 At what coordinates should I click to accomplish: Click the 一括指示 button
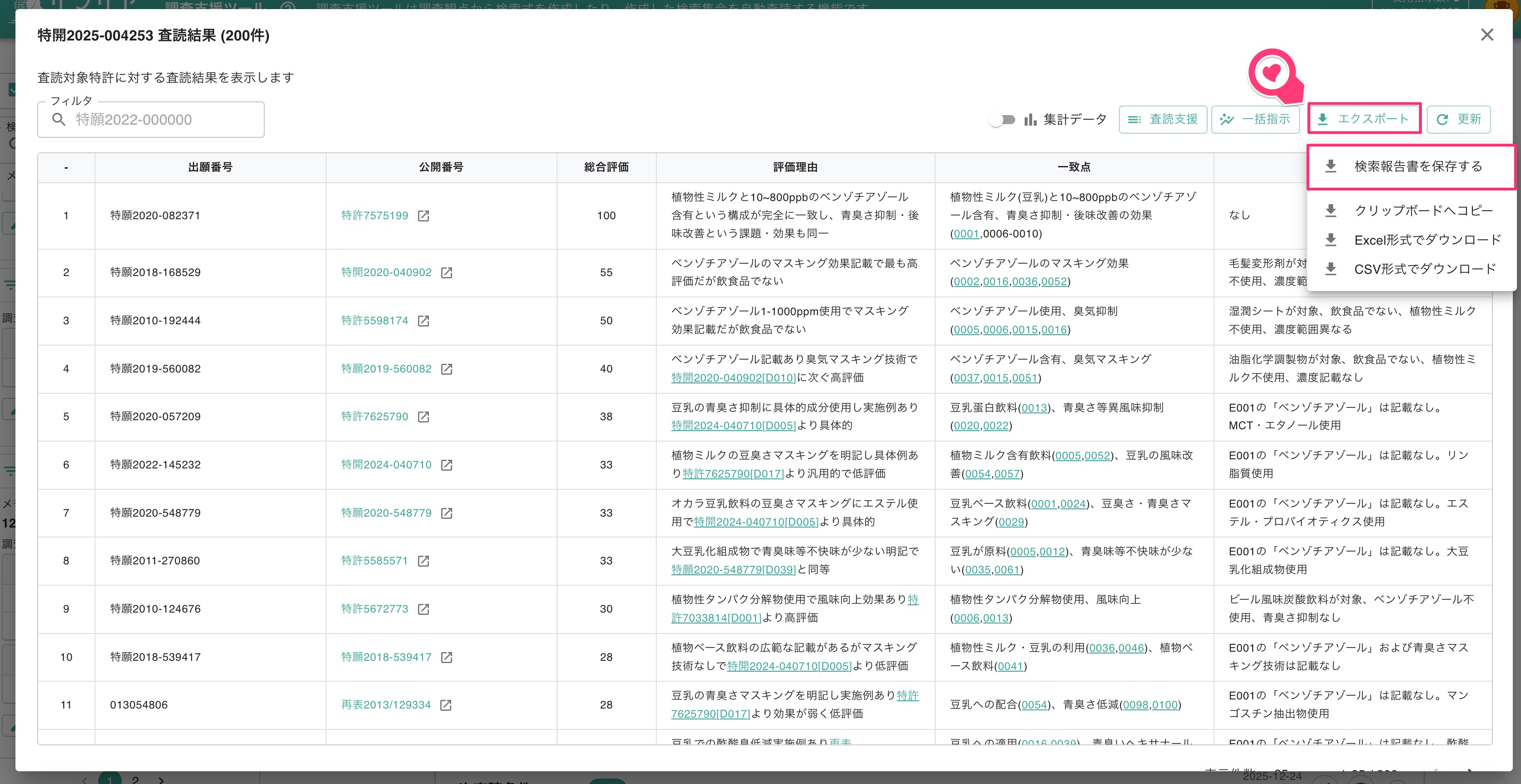click(1255, 119)
